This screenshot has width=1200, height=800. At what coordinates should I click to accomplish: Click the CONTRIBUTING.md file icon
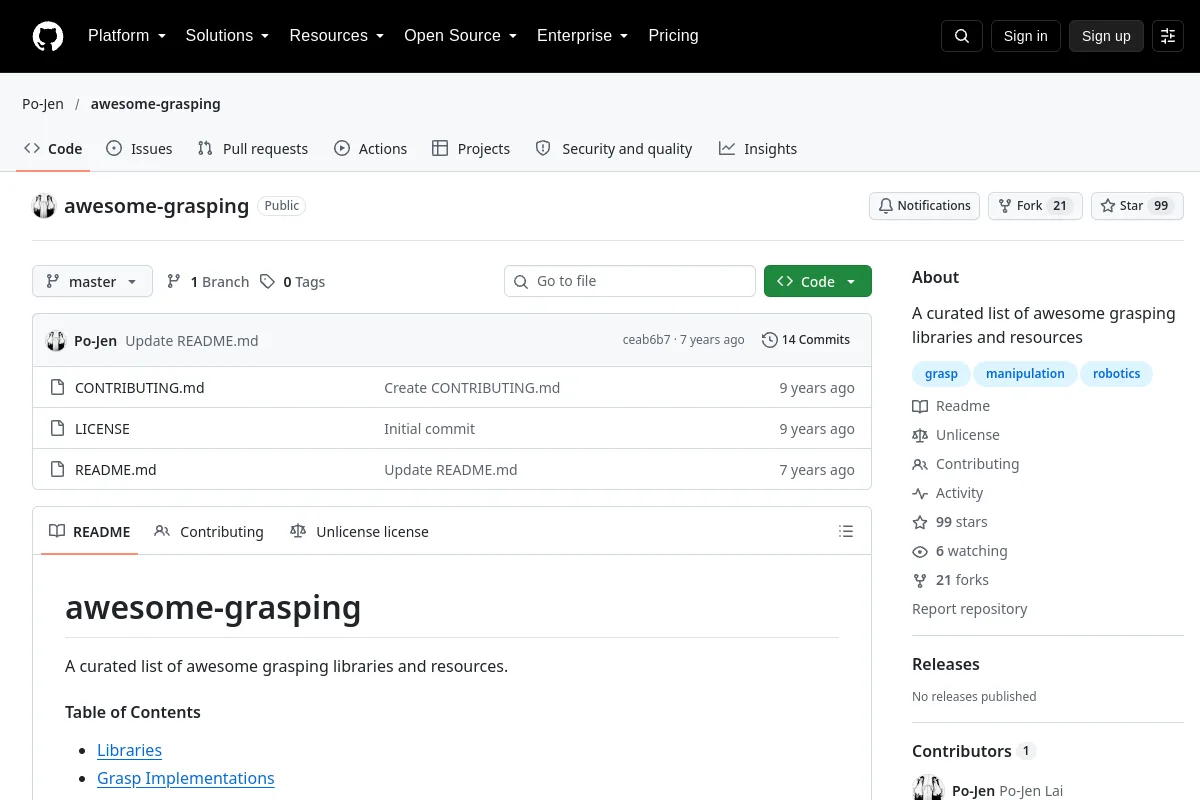tap(57, 387)
